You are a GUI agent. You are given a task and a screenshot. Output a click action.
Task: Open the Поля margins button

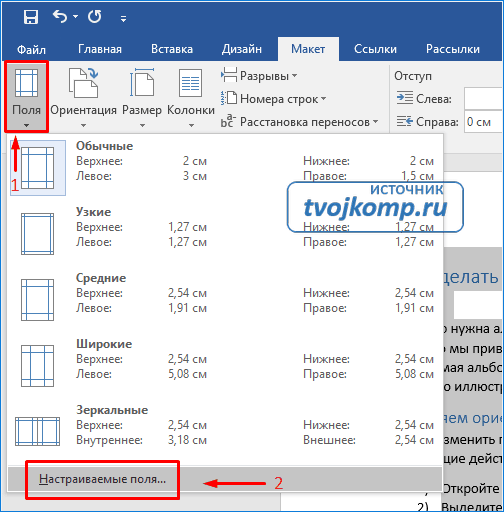[26, 97]
